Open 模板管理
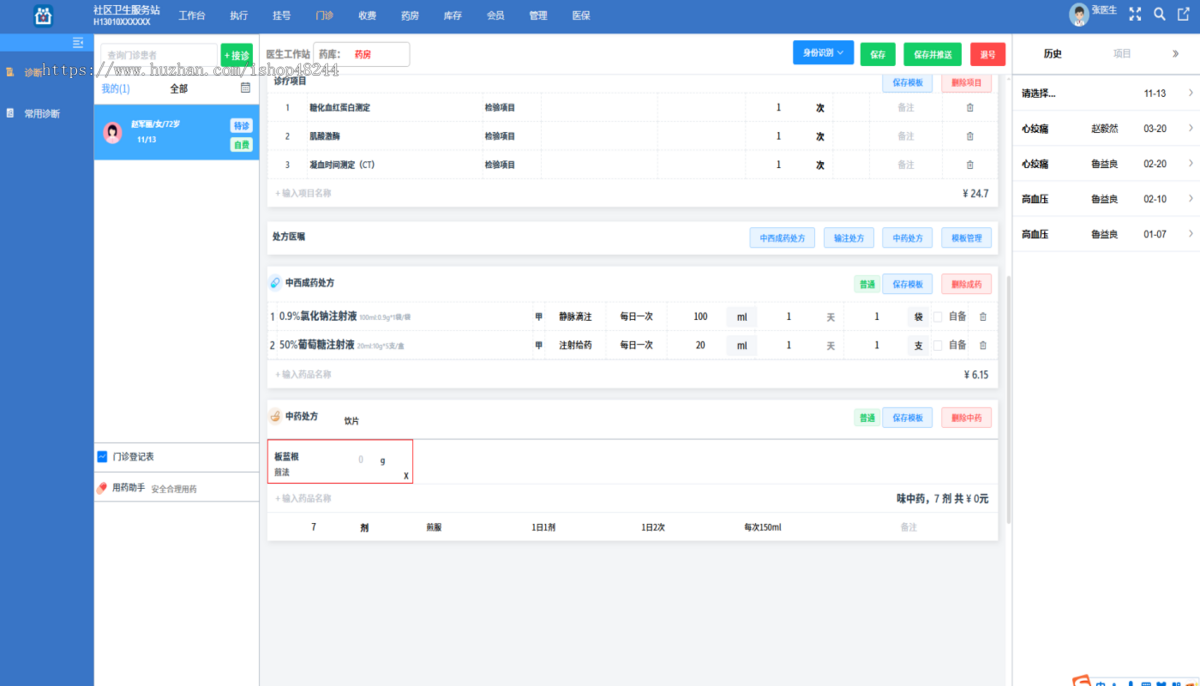 (x=966, y=237)
